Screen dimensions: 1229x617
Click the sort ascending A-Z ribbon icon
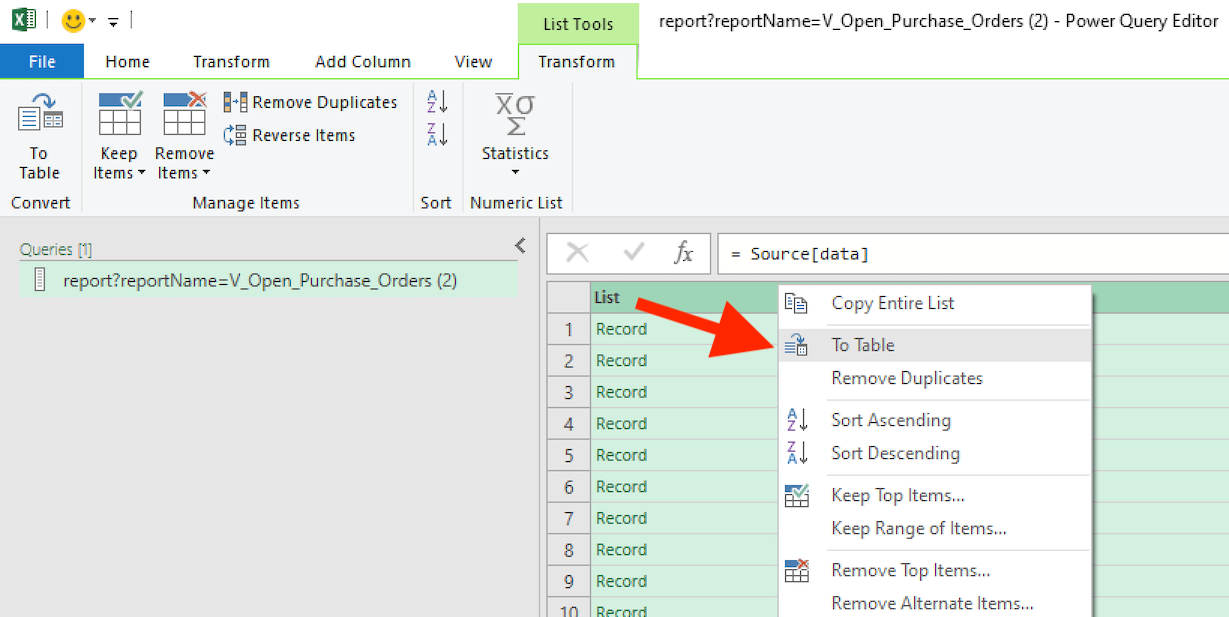pyautogui.click(x=437, y=101)
